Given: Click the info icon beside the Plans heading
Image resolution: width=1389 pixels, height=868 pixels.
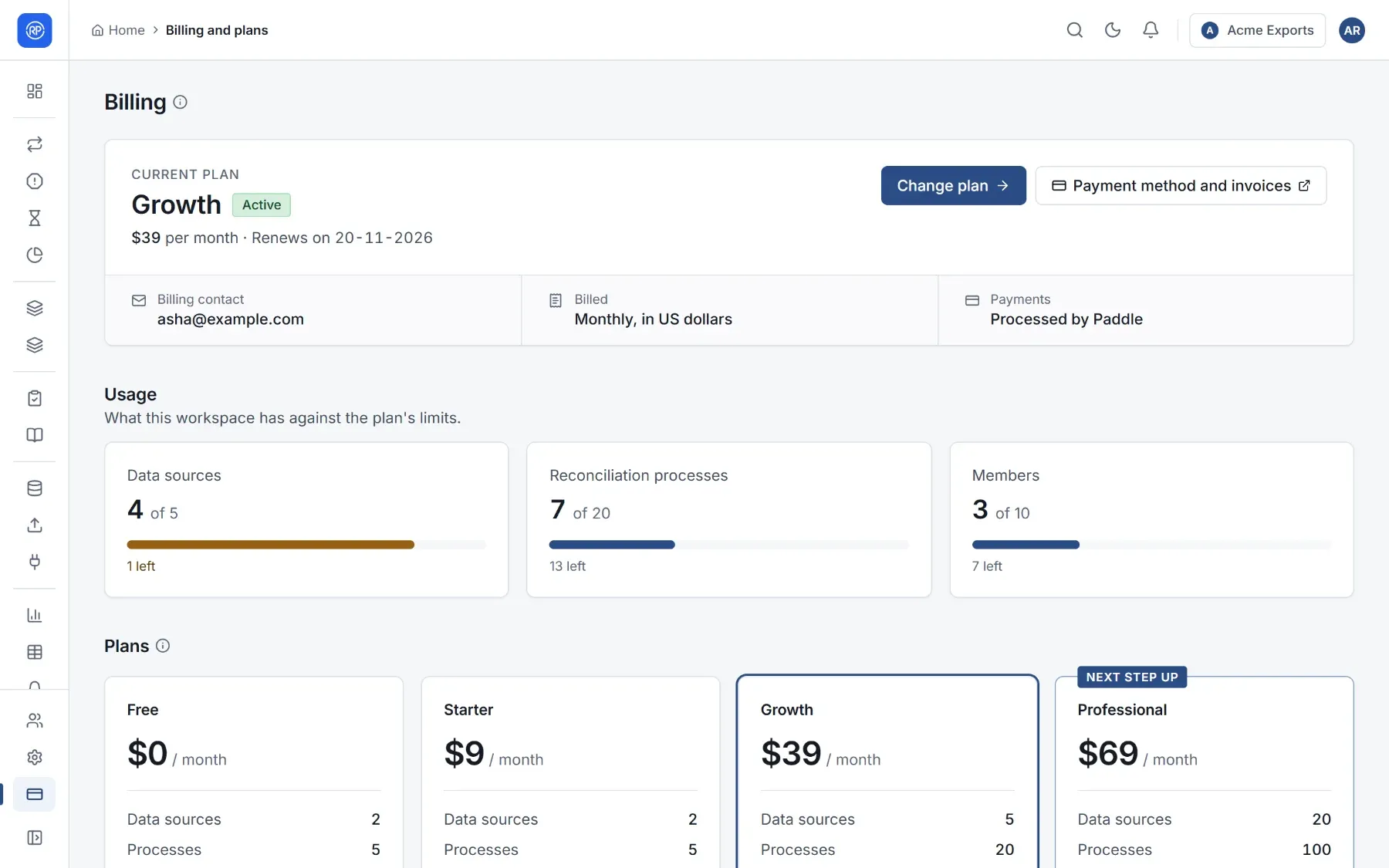Looking at the screenshot, I should [x=163, y=646].
